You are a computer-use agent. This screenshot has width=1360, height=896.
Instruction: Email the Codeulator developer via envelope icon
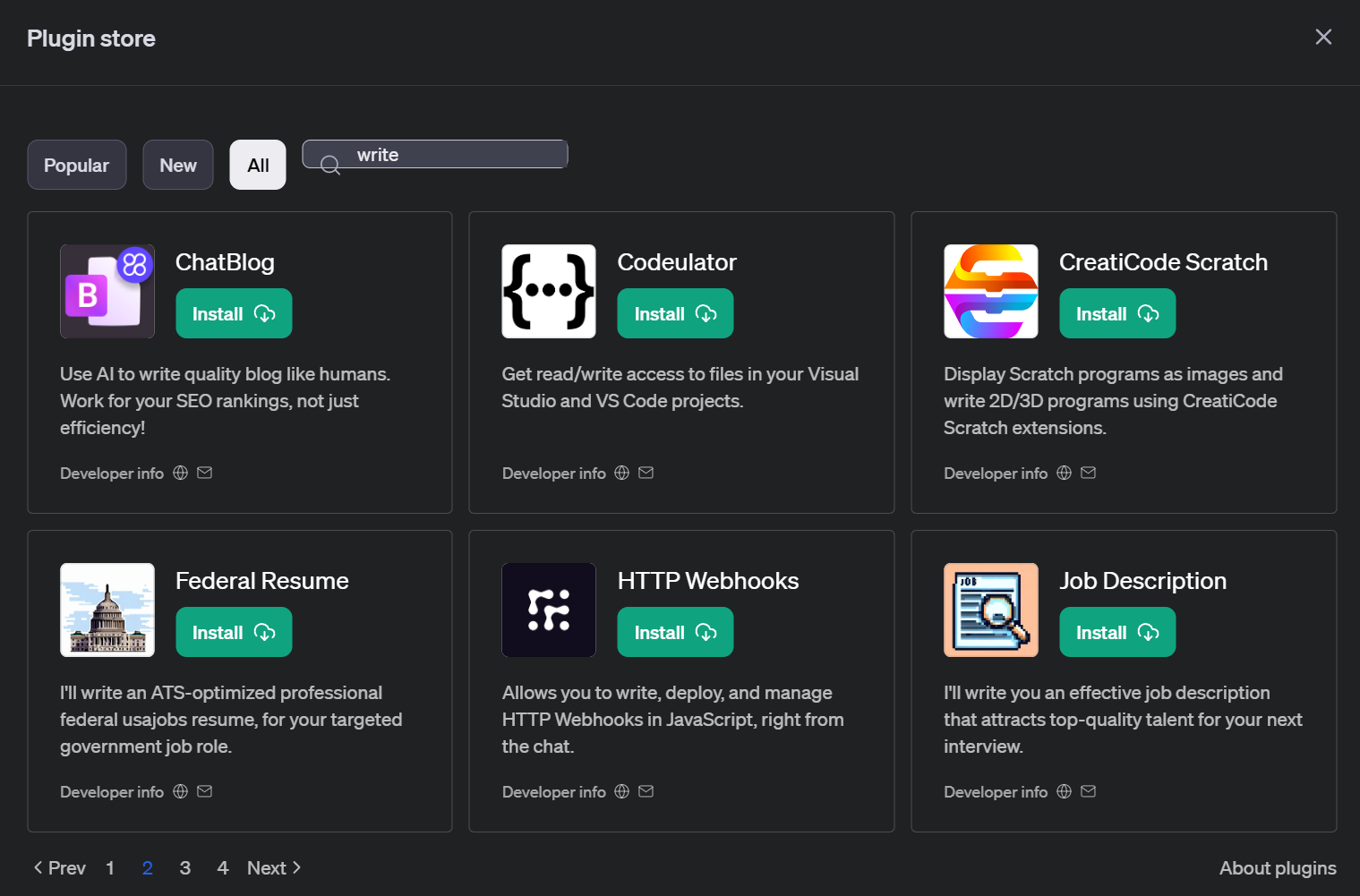646,473
